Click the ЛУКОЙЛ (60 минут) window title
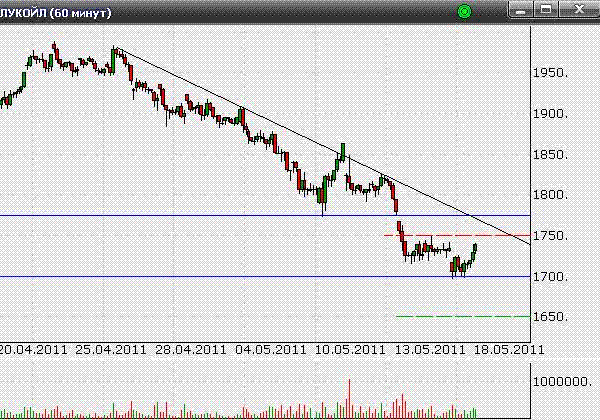600x420 pixels. tap(55, 13)
